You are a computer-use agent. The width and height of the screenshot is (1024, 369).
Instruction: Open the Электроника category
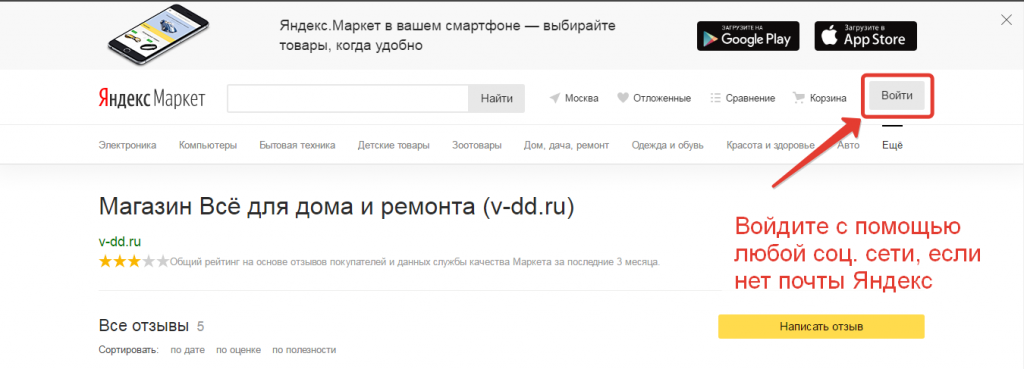[127, 145]
